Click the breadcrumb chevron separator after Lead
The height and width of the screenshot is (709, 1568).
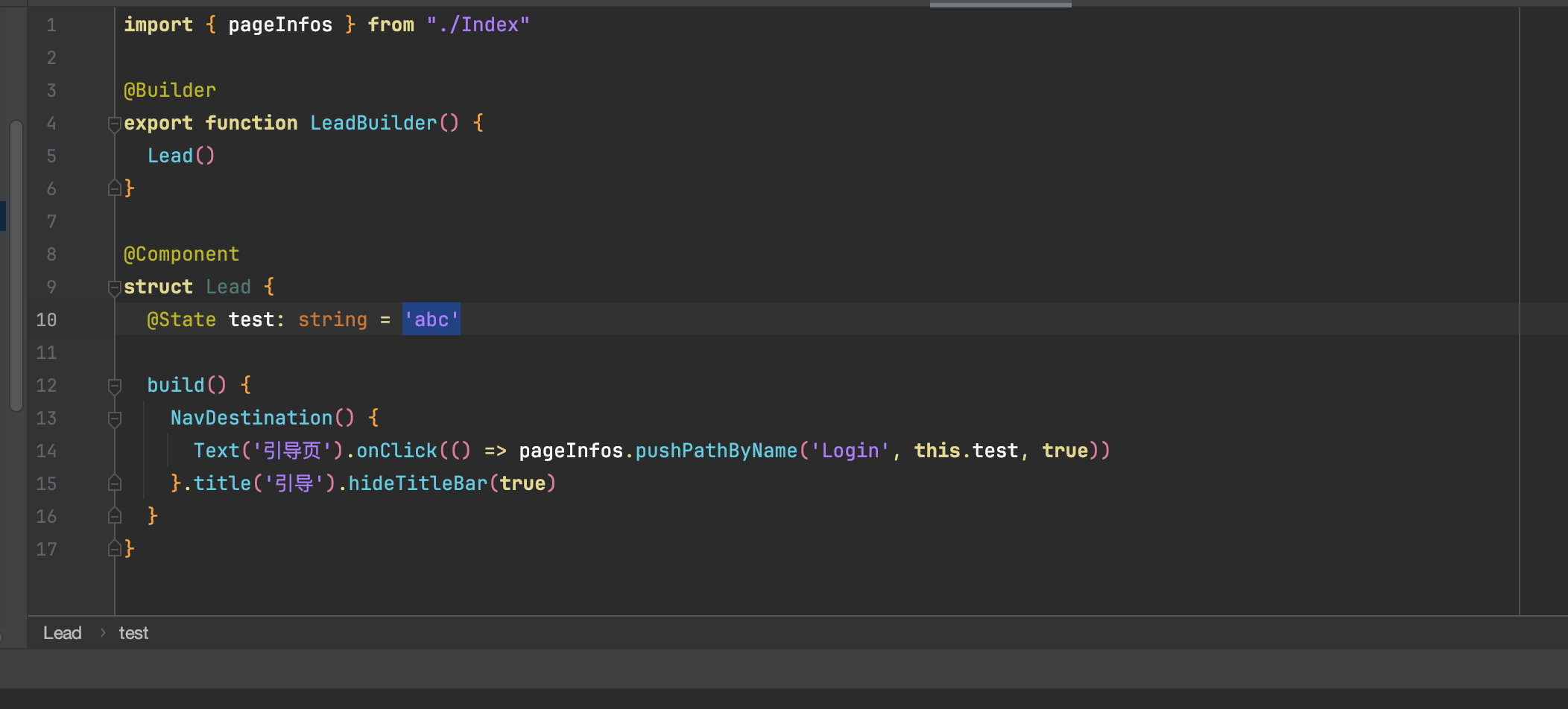(103, 633)
